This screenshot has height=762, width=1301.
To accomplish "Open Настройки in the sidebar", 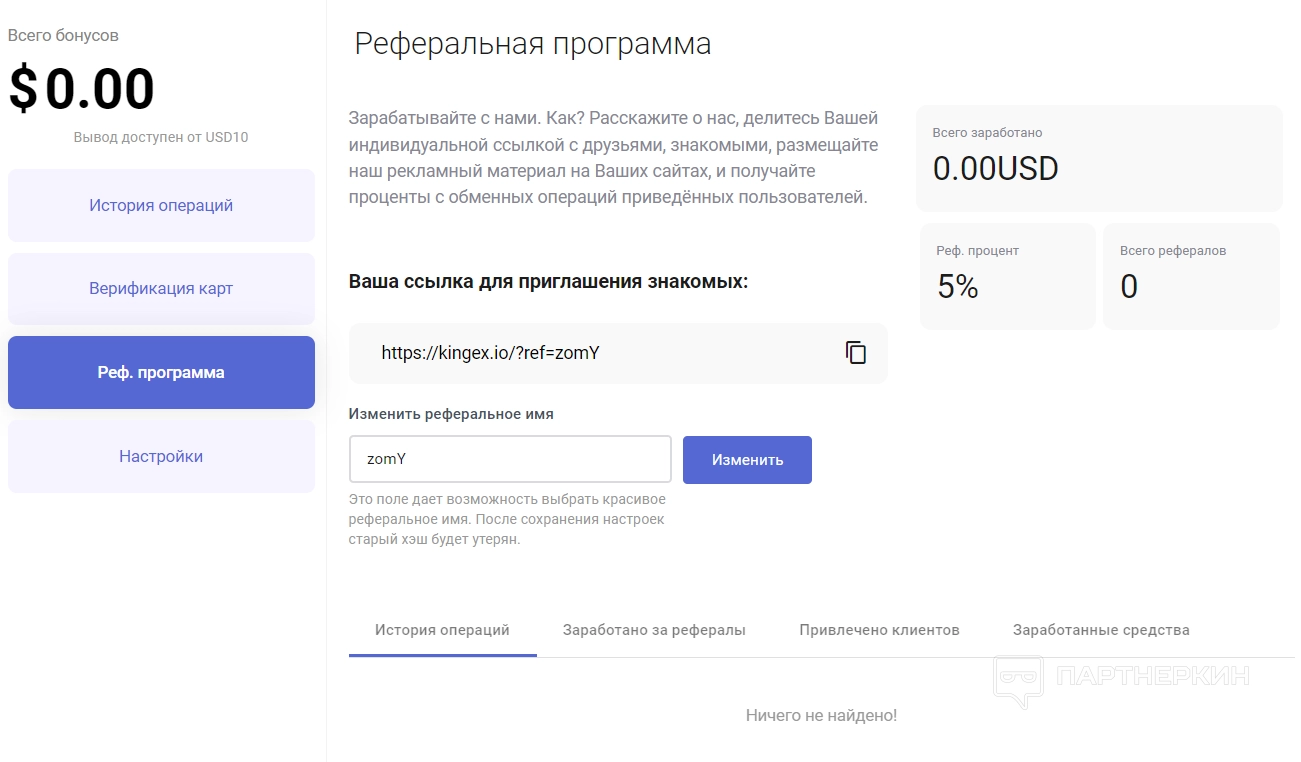I will (161, 456).
